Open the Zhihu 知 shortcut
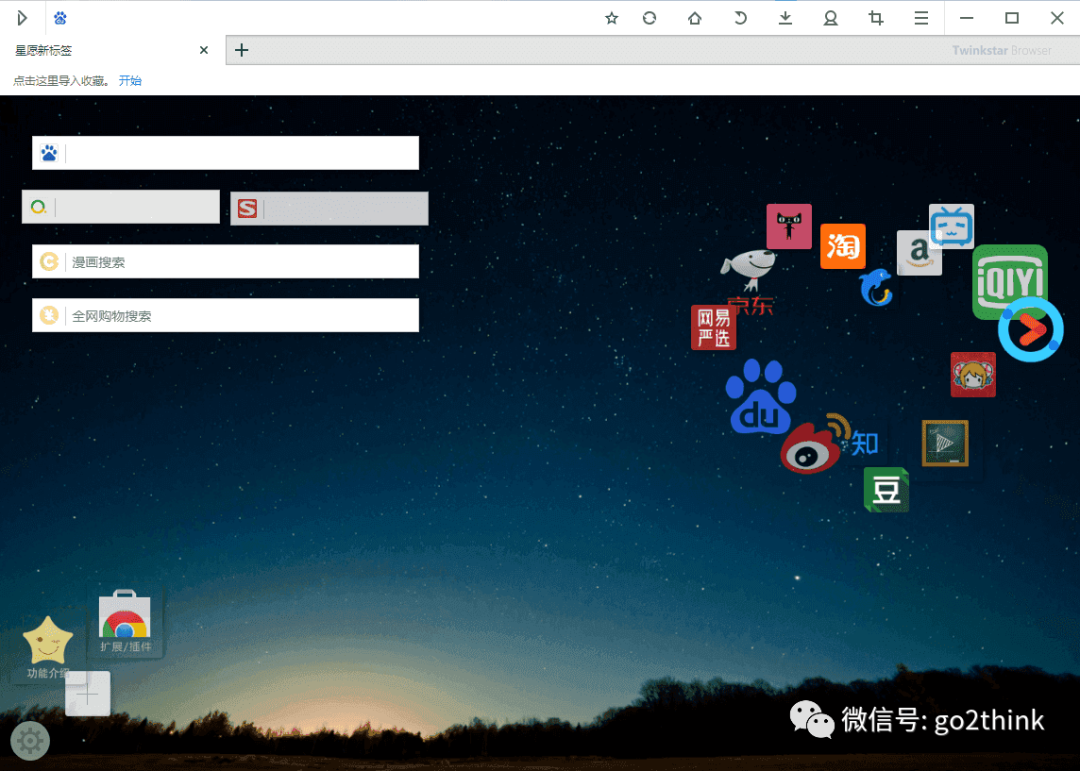 [865, 443]
